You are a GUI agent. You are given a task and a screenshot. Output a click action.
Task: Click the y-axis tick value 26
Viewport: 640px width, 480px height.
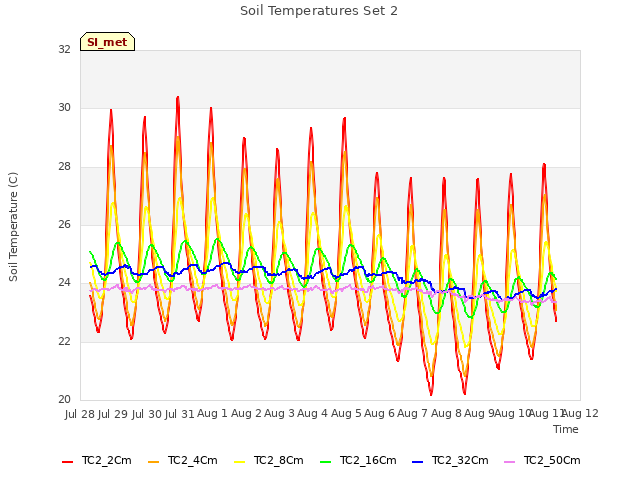pyautogui.click(x=64, y=224)
